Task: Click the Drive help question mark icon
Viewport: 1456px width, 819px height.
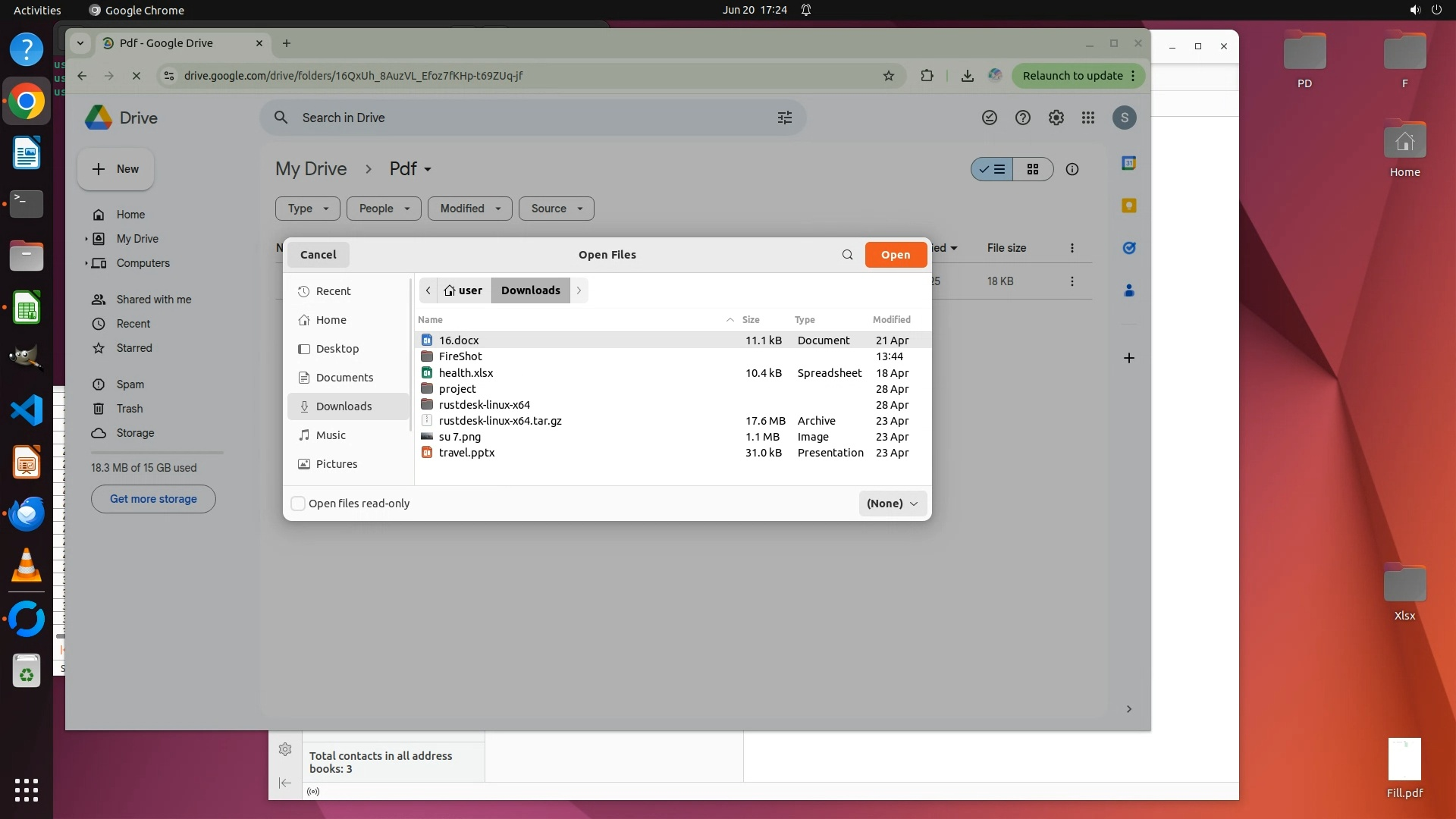Action: tap(1022, 118)
